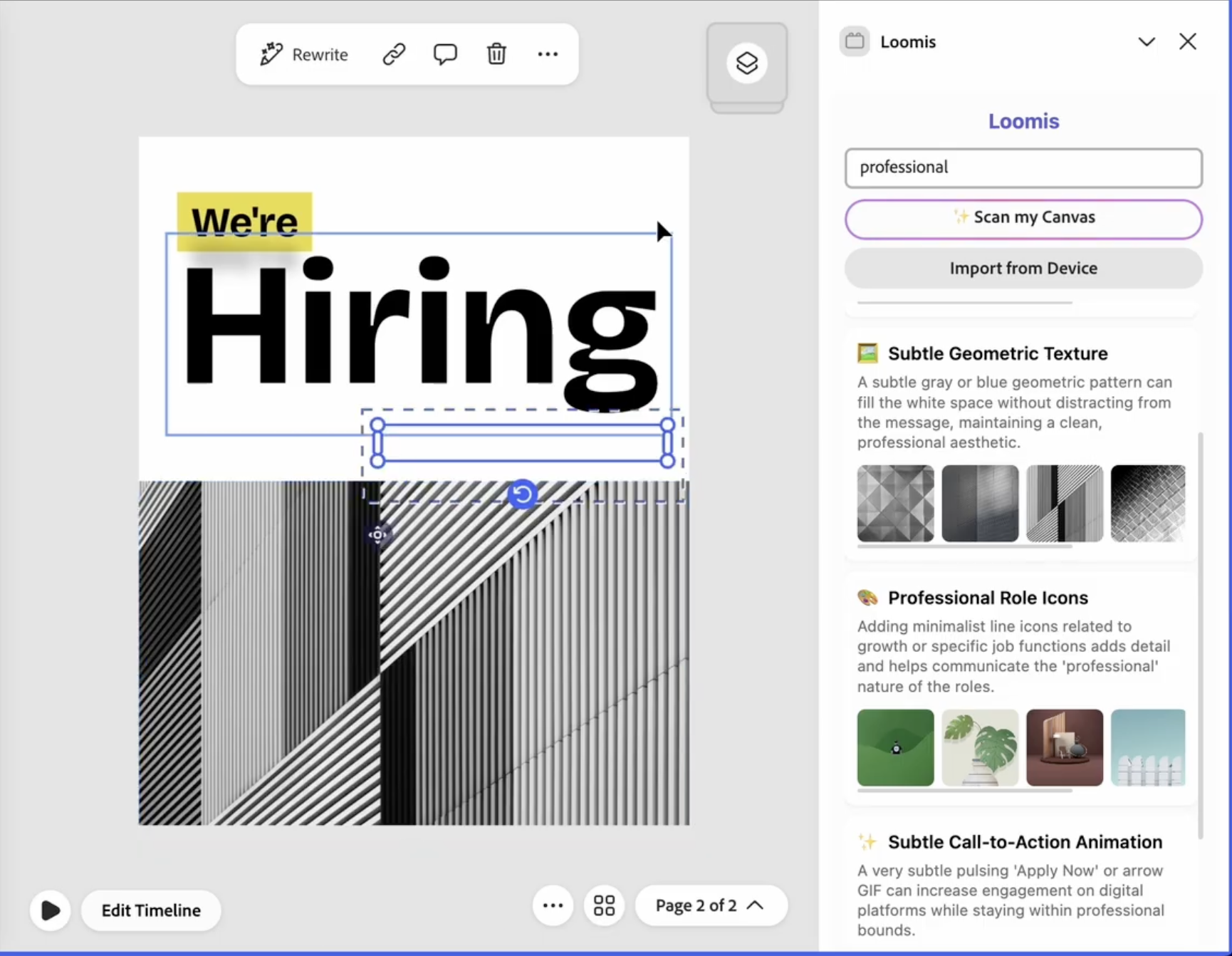The width and height of the screenshot is (1232, 956).
Task: Close the Loomis panel
Action: point(1188,41)
